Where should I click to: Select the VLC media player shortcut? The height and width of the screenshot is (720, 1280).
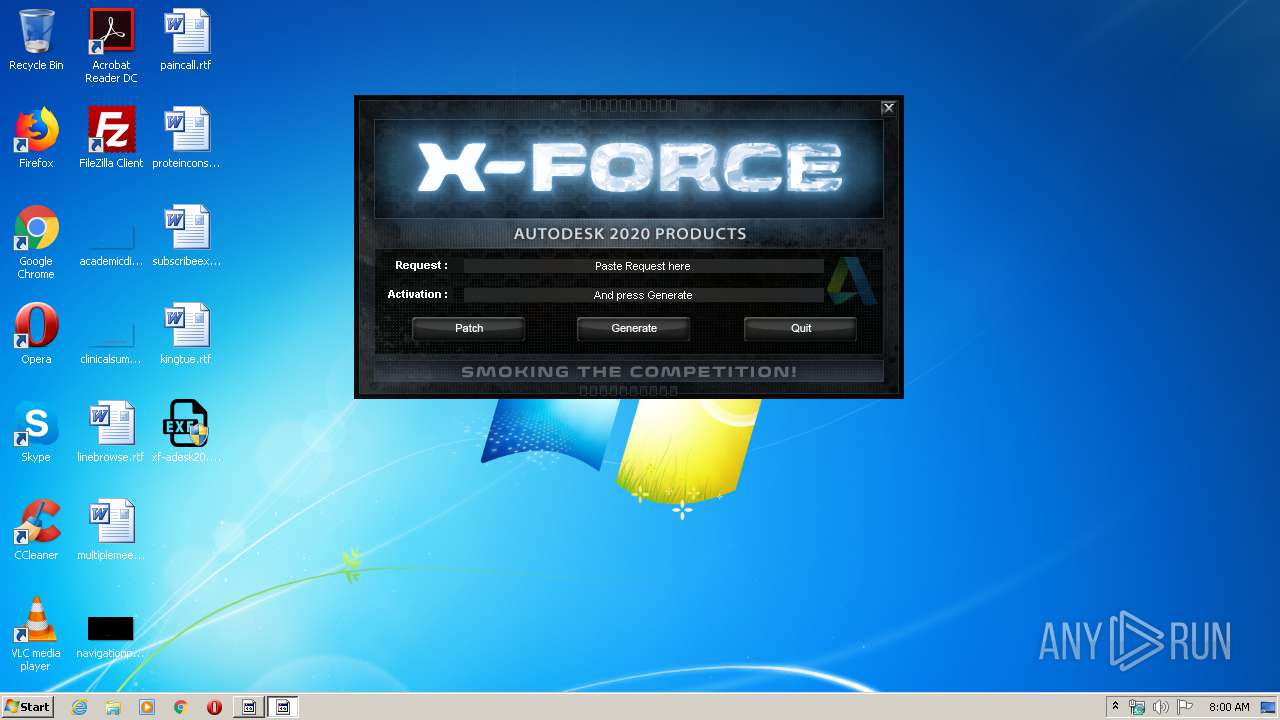pyautogui.click(x=36, y=634)
